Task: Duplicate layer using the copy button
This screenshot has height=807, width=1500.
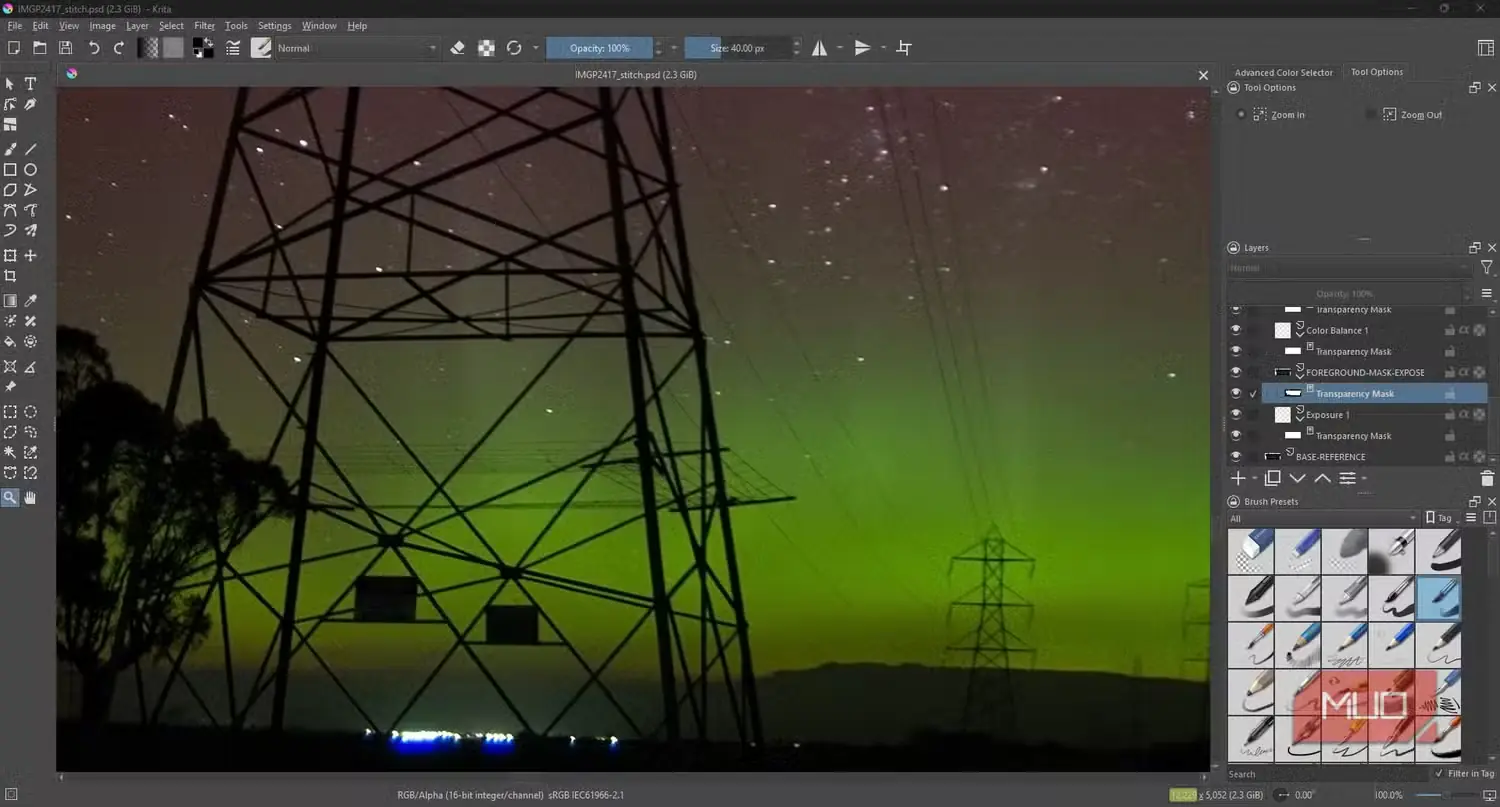Action: tap(1273, 479)
